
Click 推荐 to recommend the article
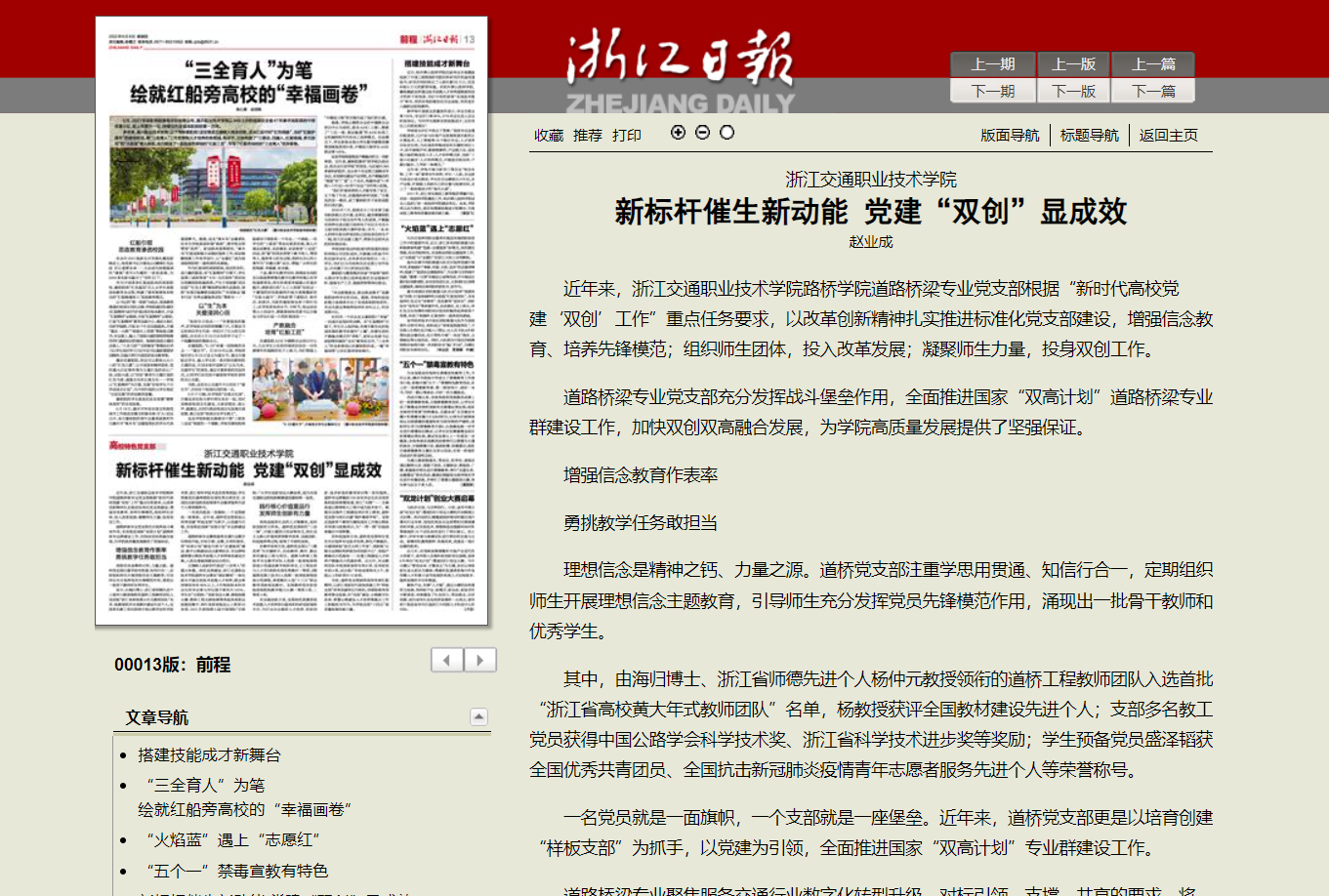(588, 136)
